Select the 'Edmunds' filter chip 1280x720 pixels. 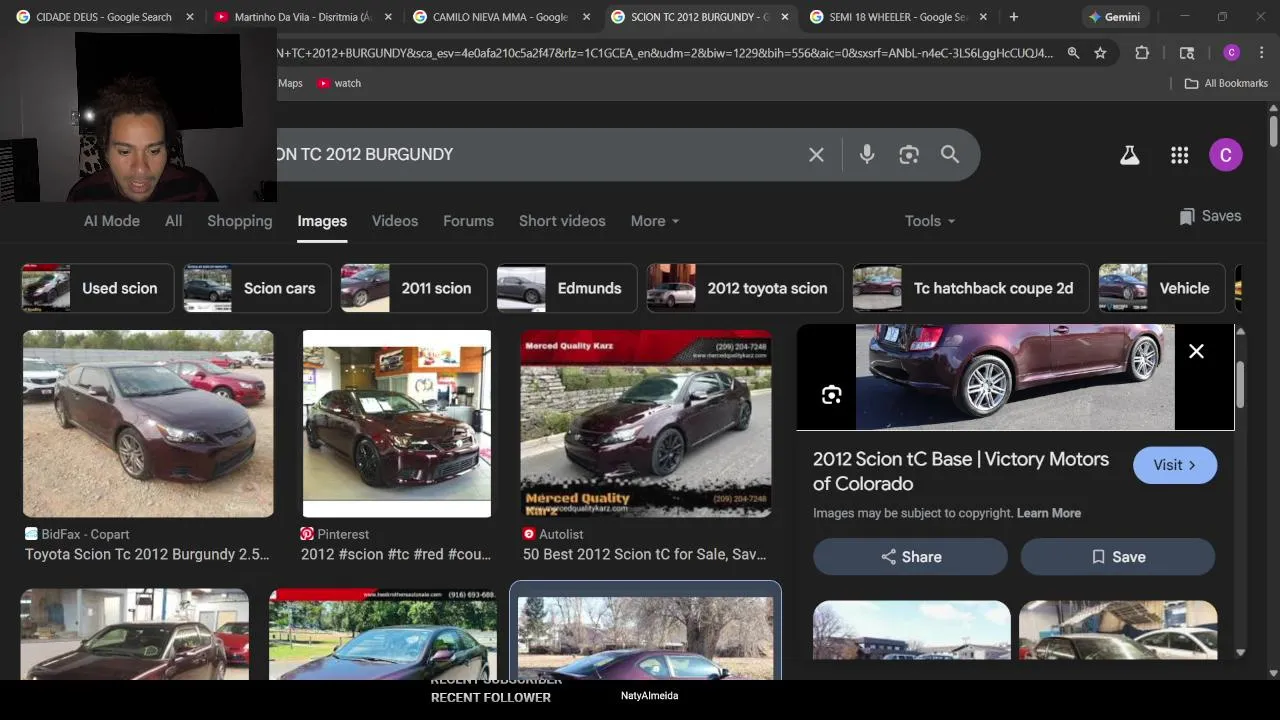tap(567, 288)
